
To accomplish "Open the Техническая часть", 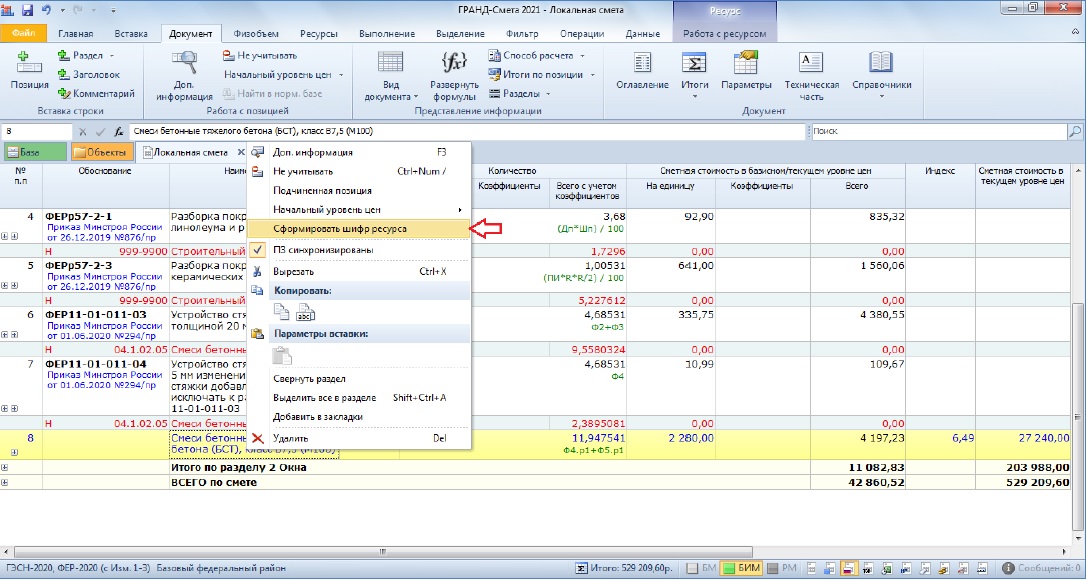I will (812, 76).
